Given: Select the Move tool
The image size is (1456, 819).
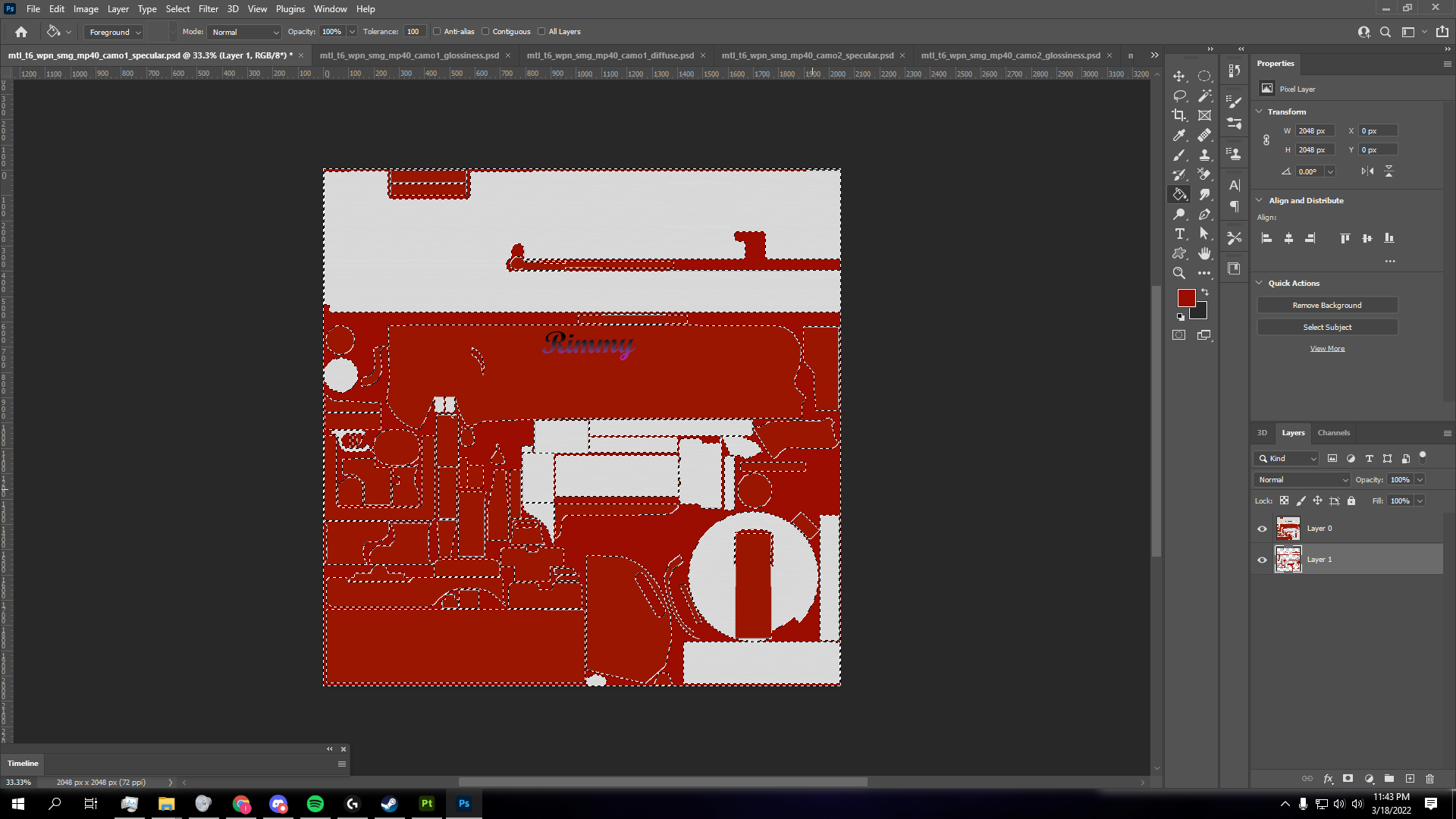Looking at the screenshot, I should (1179, 76).
